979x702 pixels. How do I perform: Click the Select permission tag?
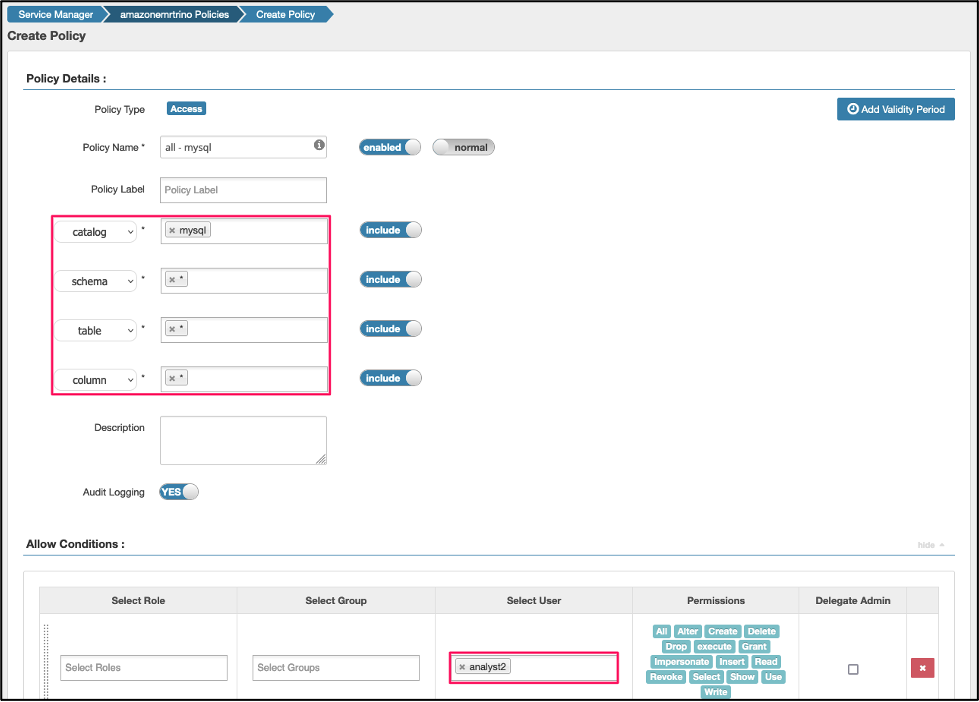click(706, 676)
